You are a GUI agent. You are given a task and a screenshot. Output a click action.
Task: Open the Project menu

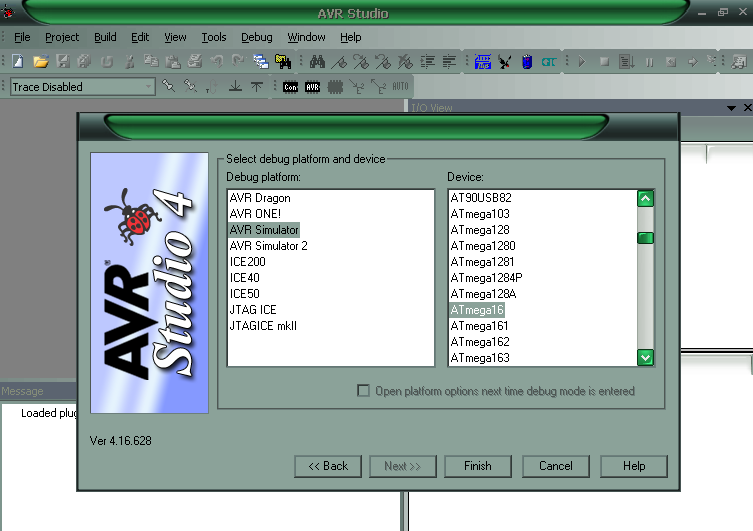click(x=62, y=37)
